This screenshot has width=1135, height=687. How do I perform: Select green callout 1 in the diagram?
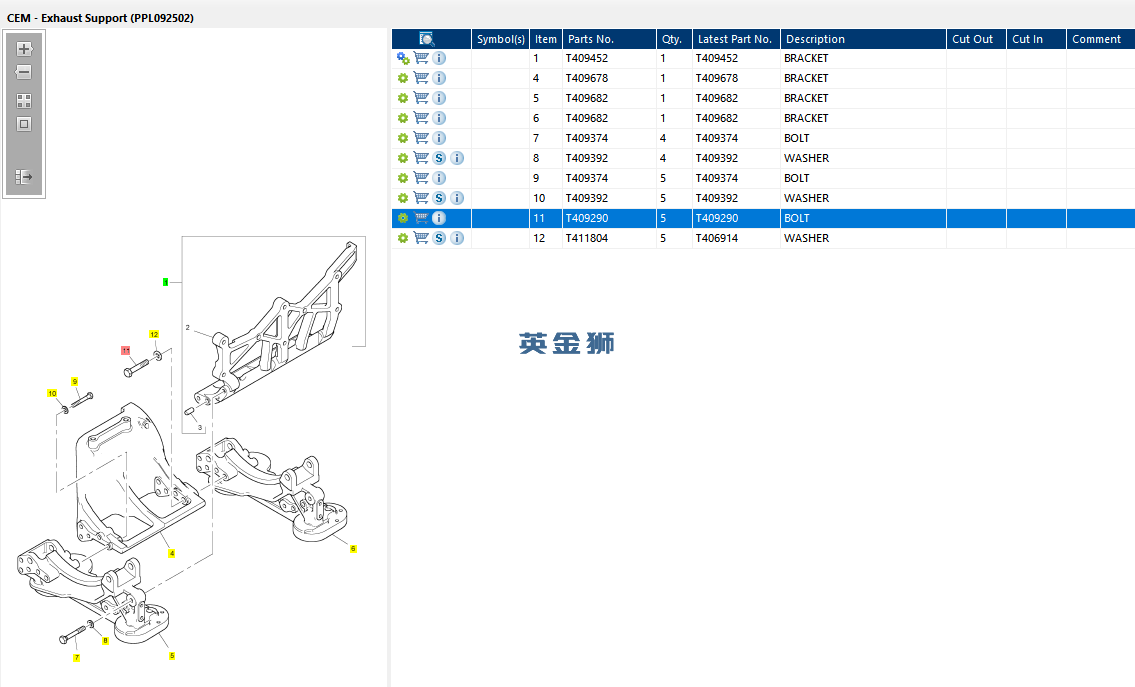point(166,282)
